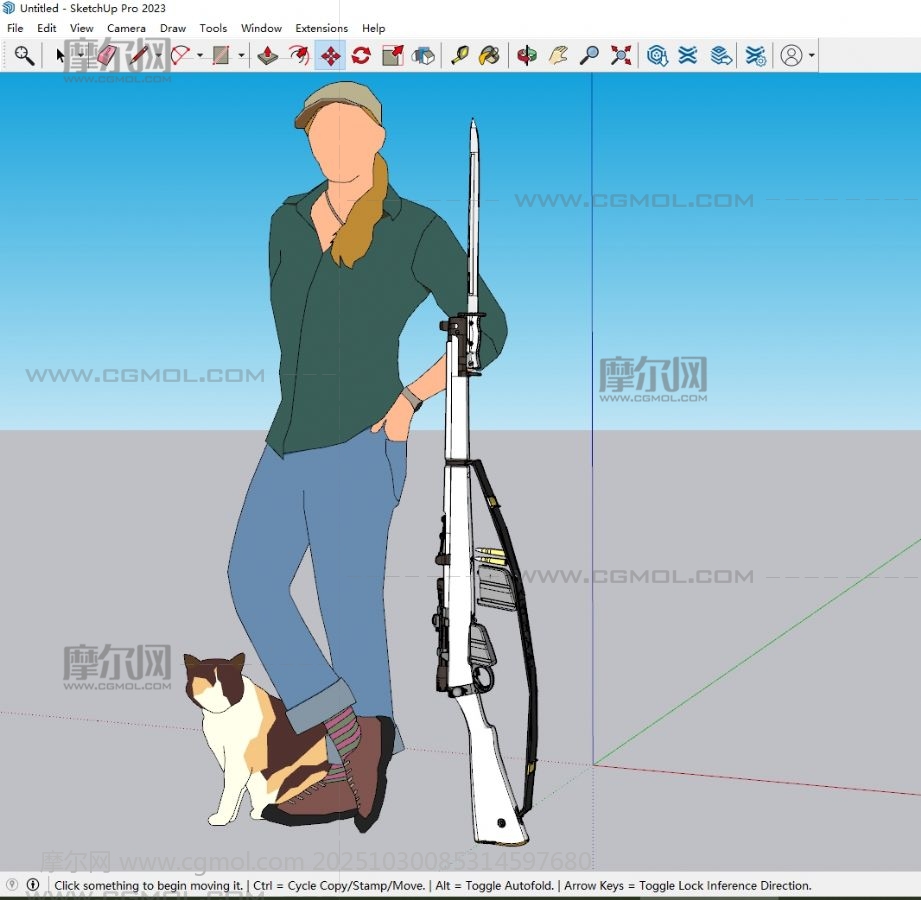Pick the Paint Bucket tool
The width and height of the screenshot is (921, 900).
coord(489,56)
